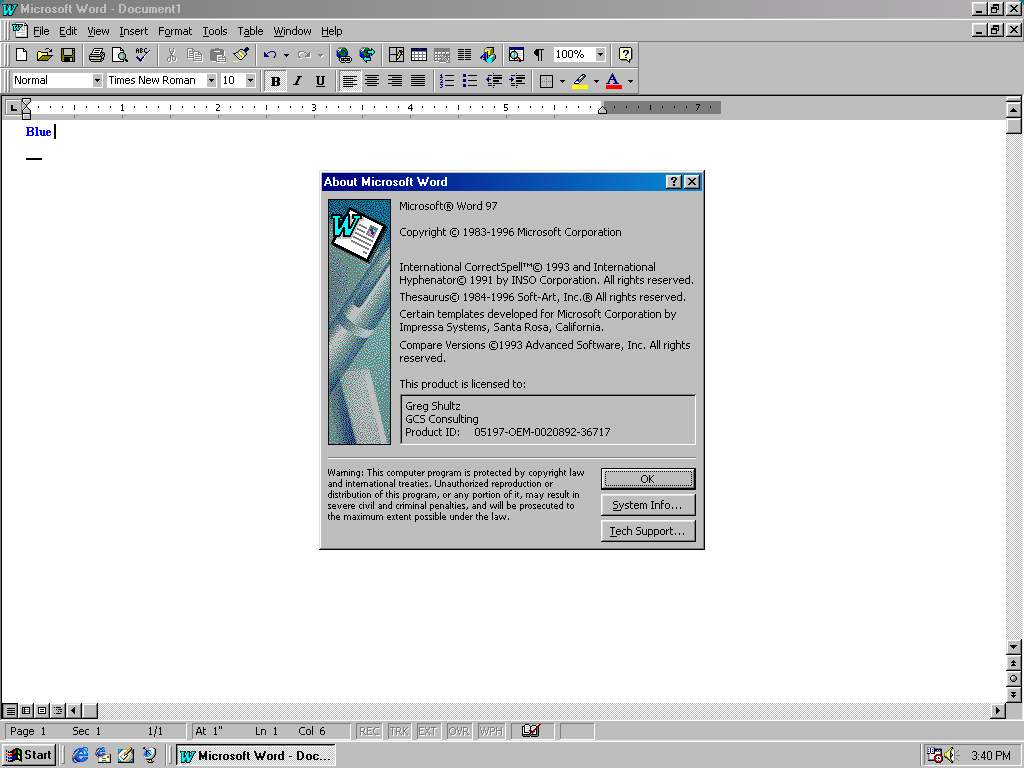Toggle Italic formatting button
Viewport: 1024px width, 768px height.
point(297,81)
